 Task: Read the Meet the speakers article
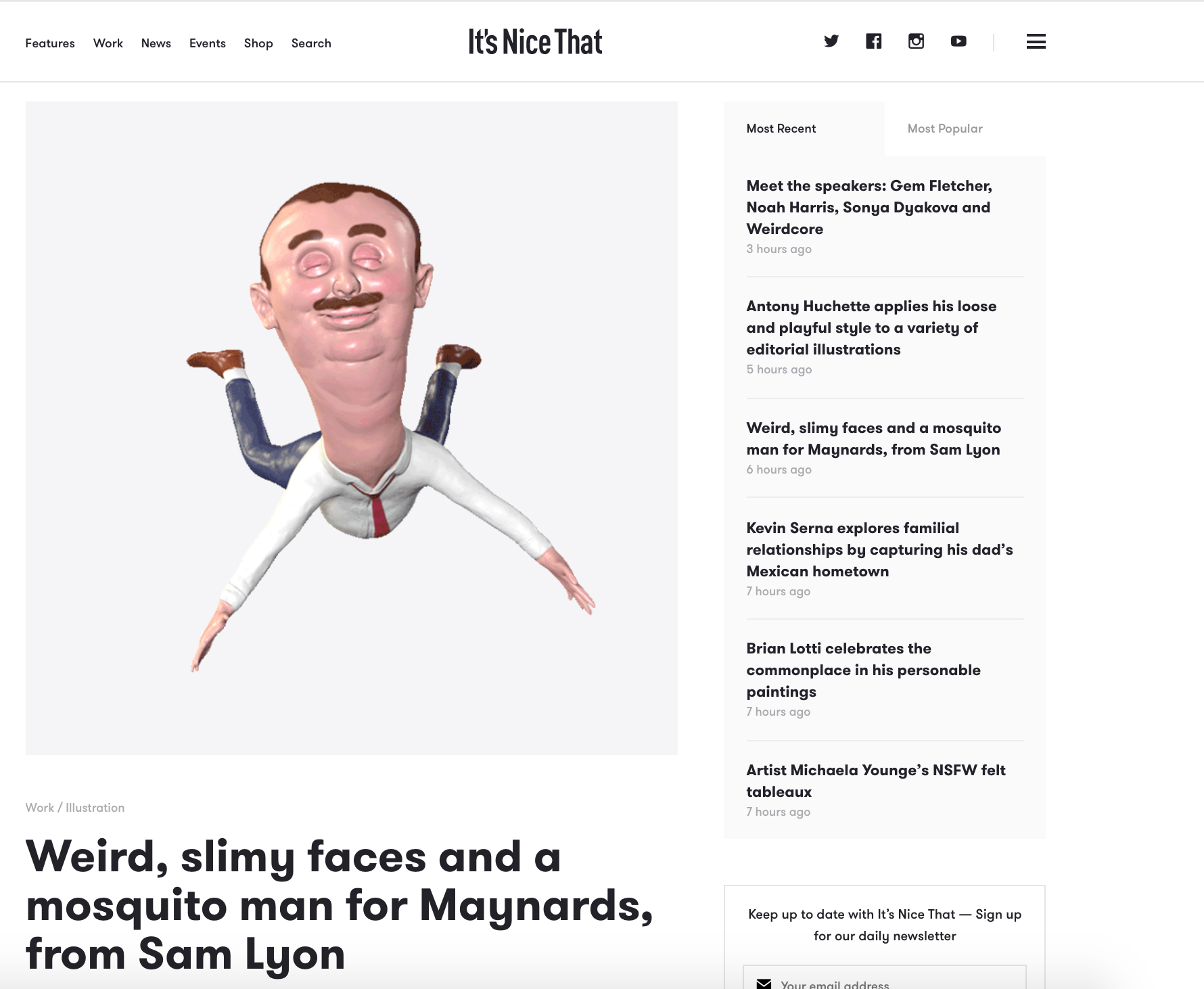click(x=869, y=207)
